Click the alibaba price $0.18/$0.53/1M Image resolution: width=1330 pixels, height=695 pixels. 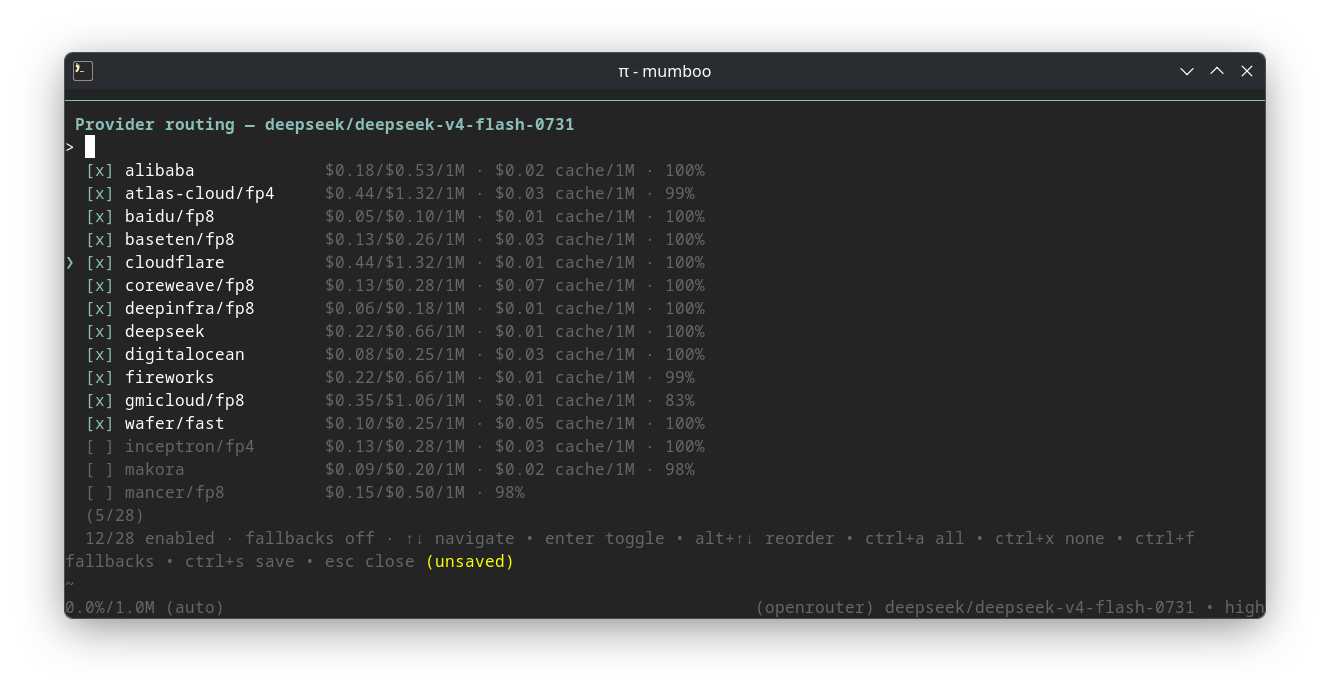coord(395,170)
